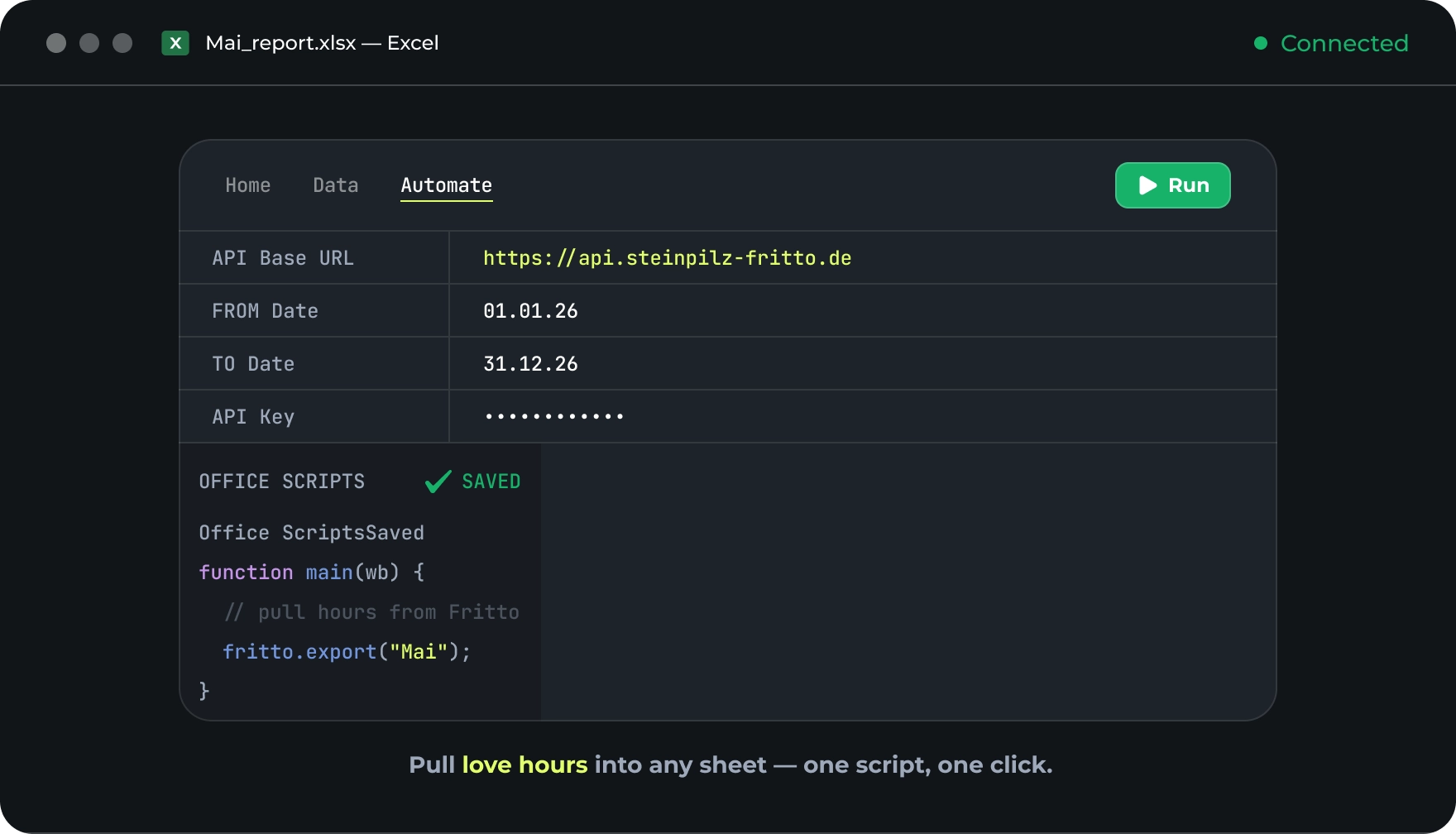Click the TO Date value 31.12.26

pyautogui.click(x=530, y=364)
